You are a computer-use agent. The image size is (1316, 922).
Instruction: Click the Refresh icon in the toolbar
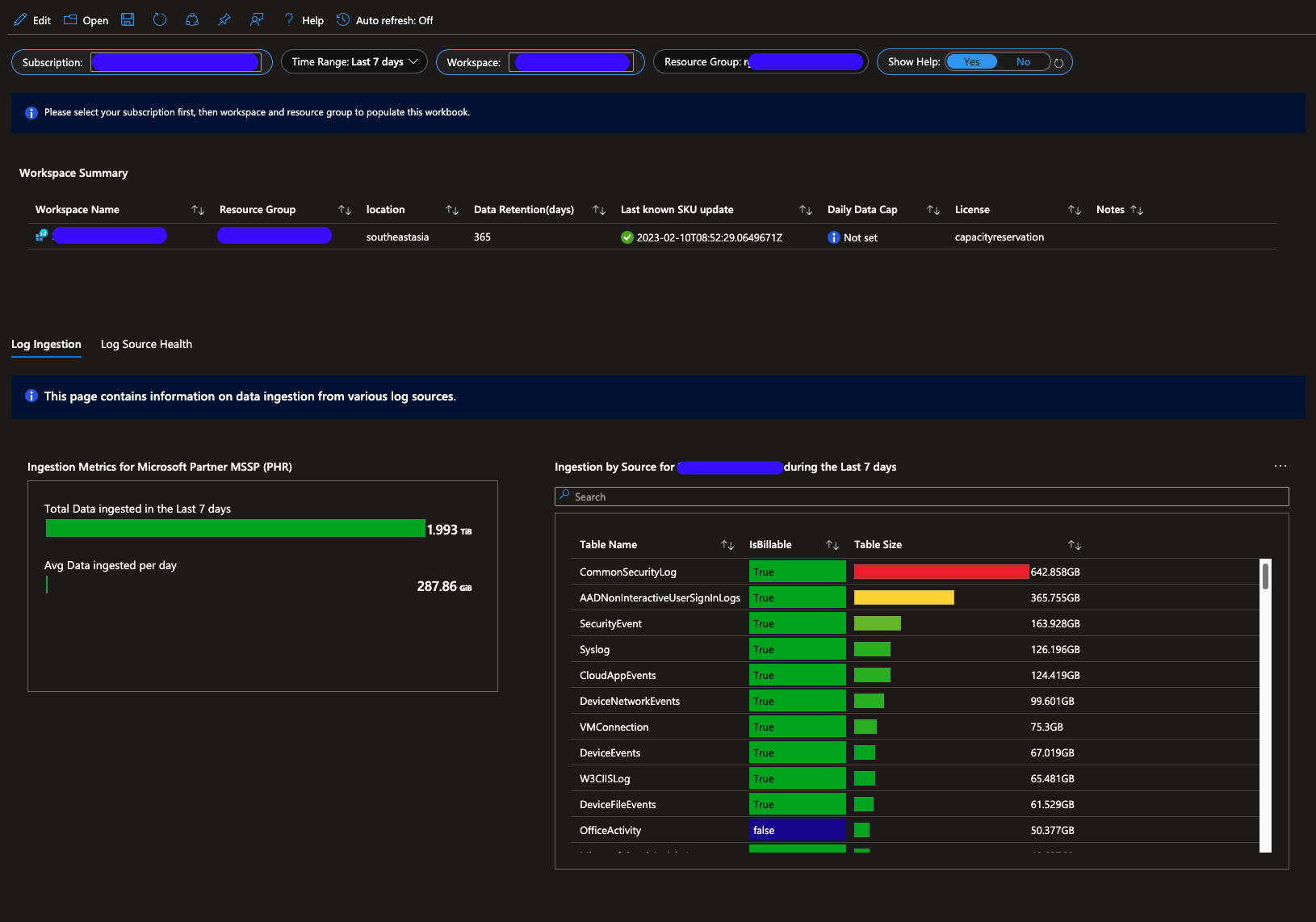[160, 20]
